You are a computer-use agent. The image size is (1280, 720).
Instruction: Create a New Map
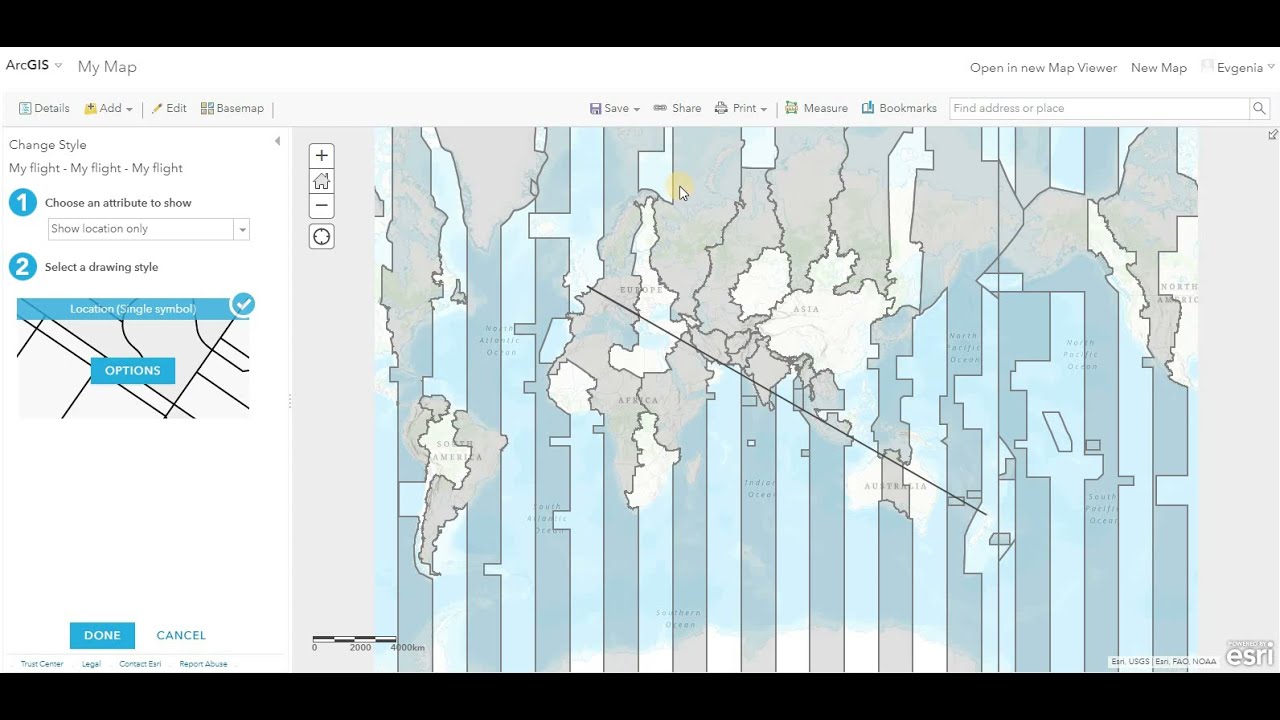click(x=1159, y=68)
